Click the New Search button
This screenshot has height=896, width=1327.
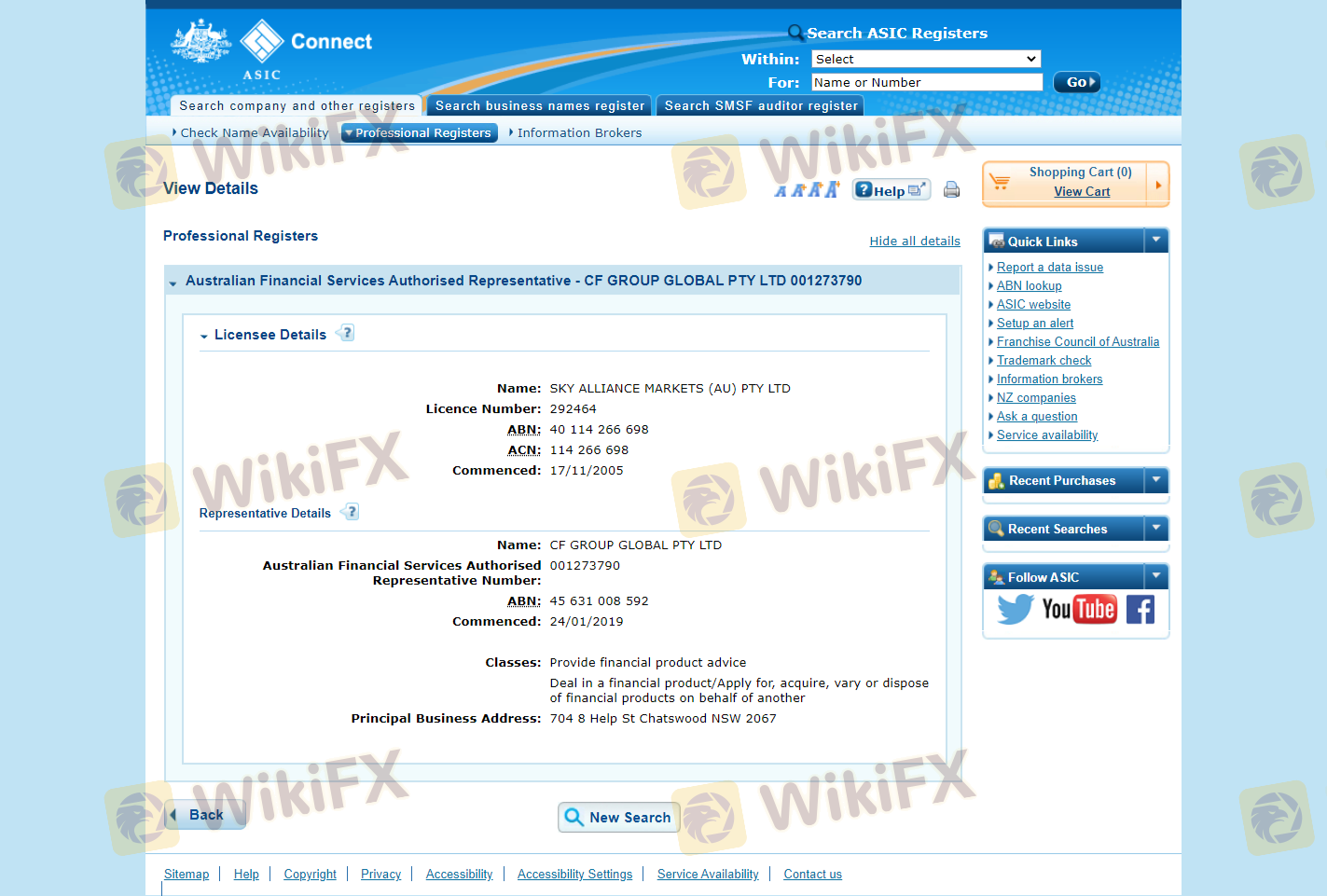coord(618,818)
